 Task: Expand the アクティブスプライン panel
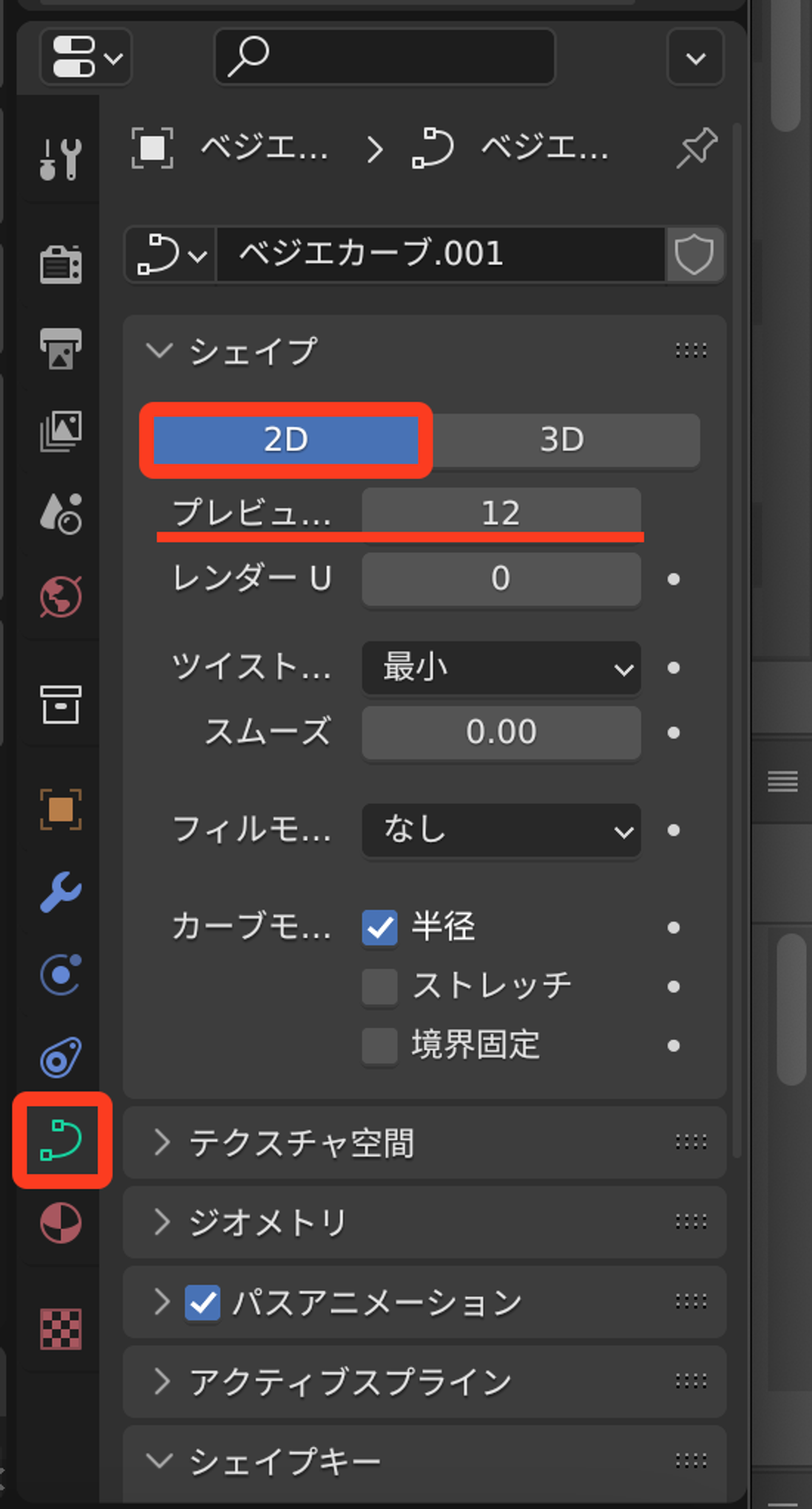point(162,1381)
